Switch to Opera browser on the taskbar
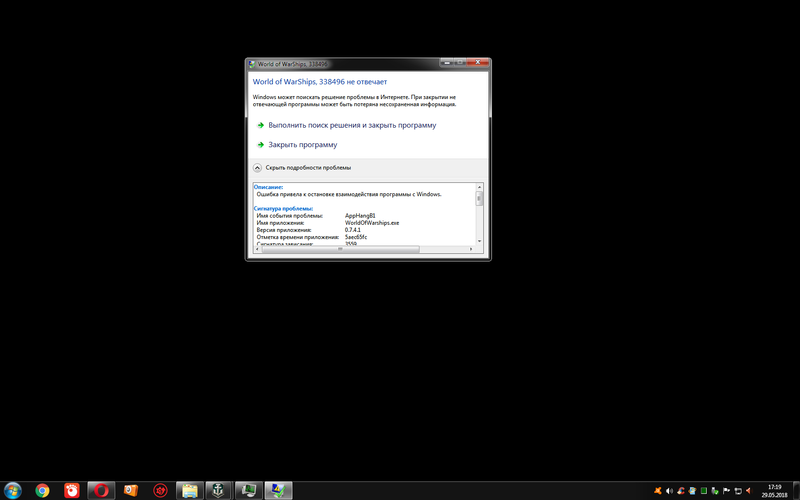Screen dimensions: 800x500 101,491
